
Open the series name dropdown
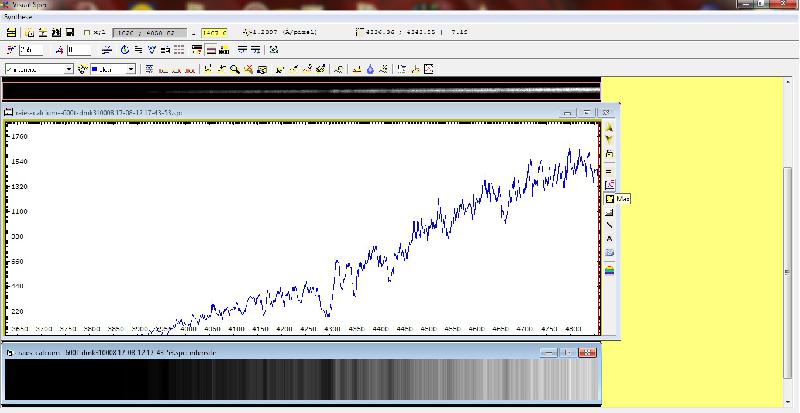tap(39, 69)
